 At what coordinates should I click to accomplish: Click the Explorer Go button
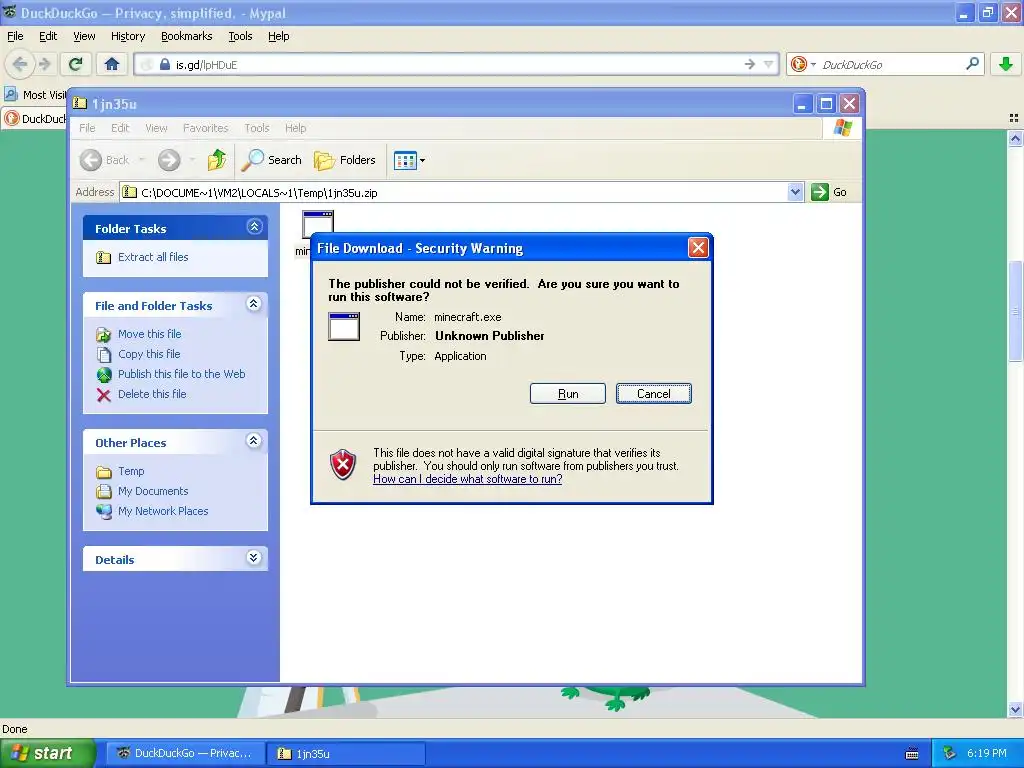pos(829,192)
